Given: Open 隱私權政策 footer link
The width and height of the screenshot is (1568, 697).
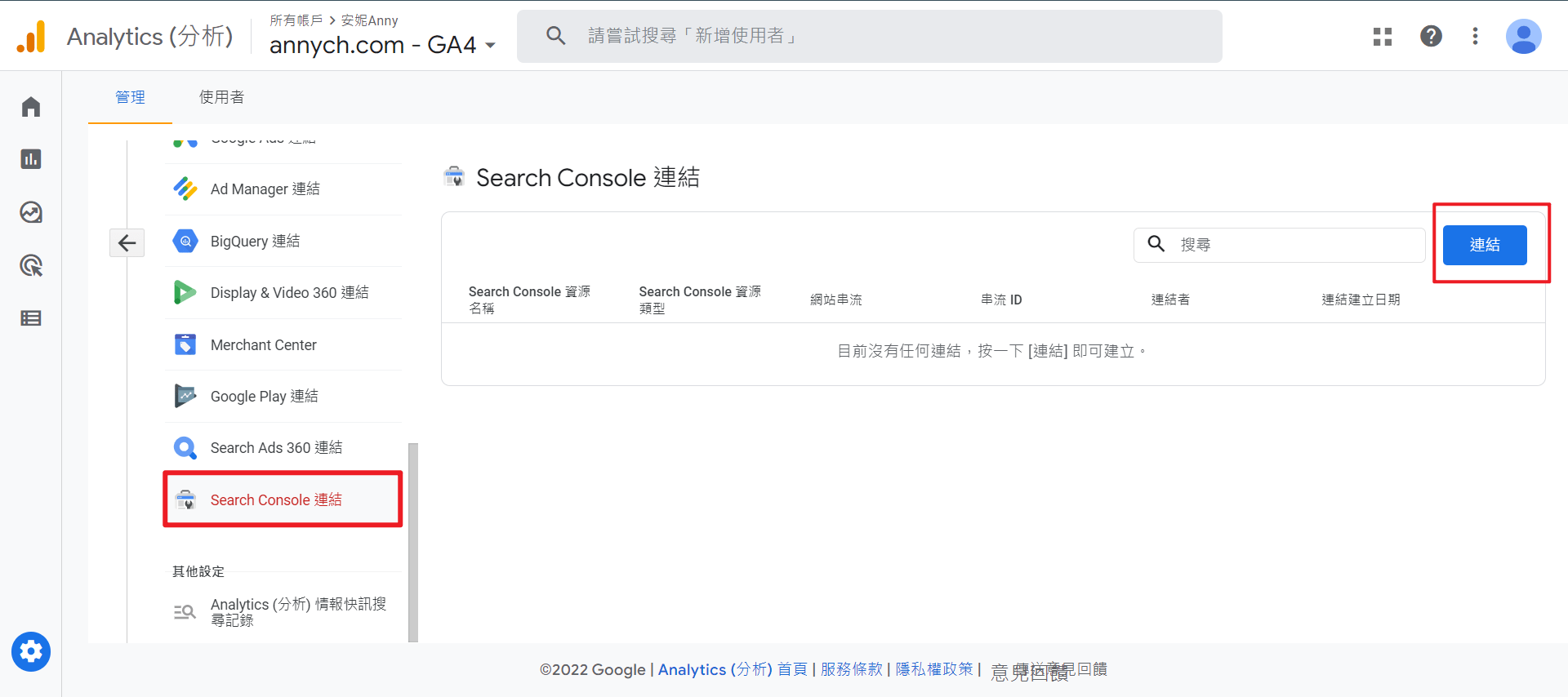Looking at the screenshot, I should coord(934,669).
